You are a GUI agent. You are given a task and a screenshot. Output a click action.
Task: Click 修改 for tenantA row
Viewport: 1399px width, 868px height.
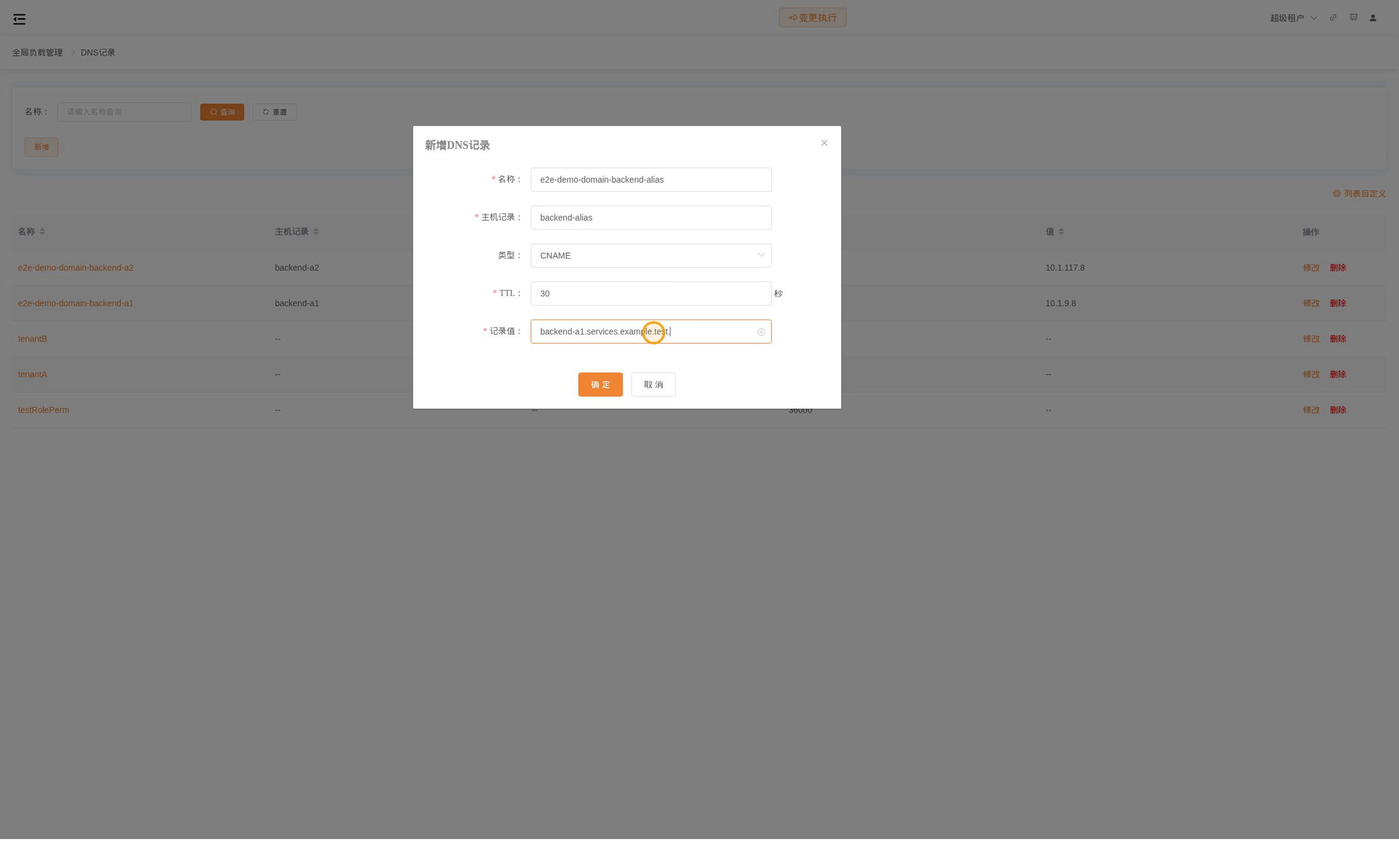pos(1311,374)
